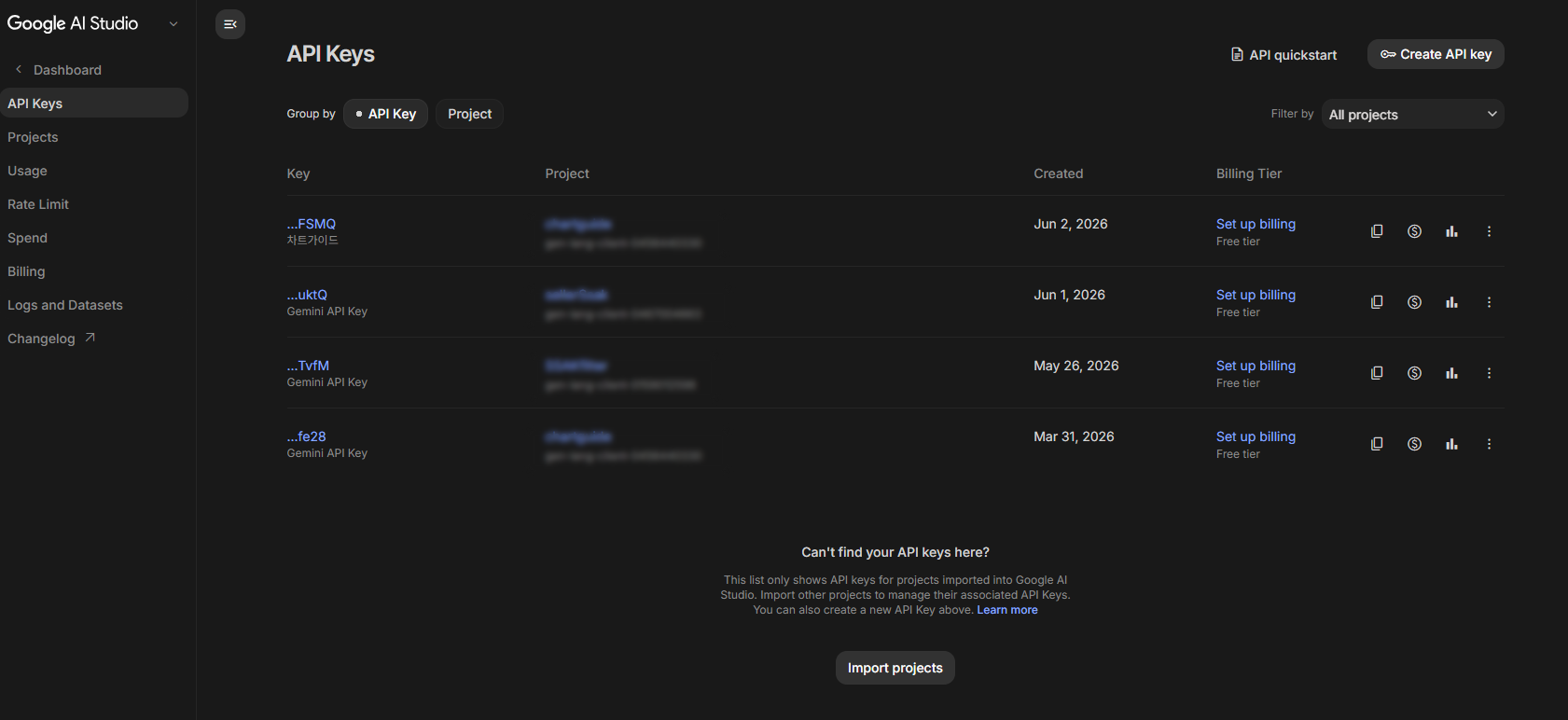This screenshot has height=720, width=1568.
Task: Open the billing dollar icon for ...fe28 key
Action: coord(1414,444)
